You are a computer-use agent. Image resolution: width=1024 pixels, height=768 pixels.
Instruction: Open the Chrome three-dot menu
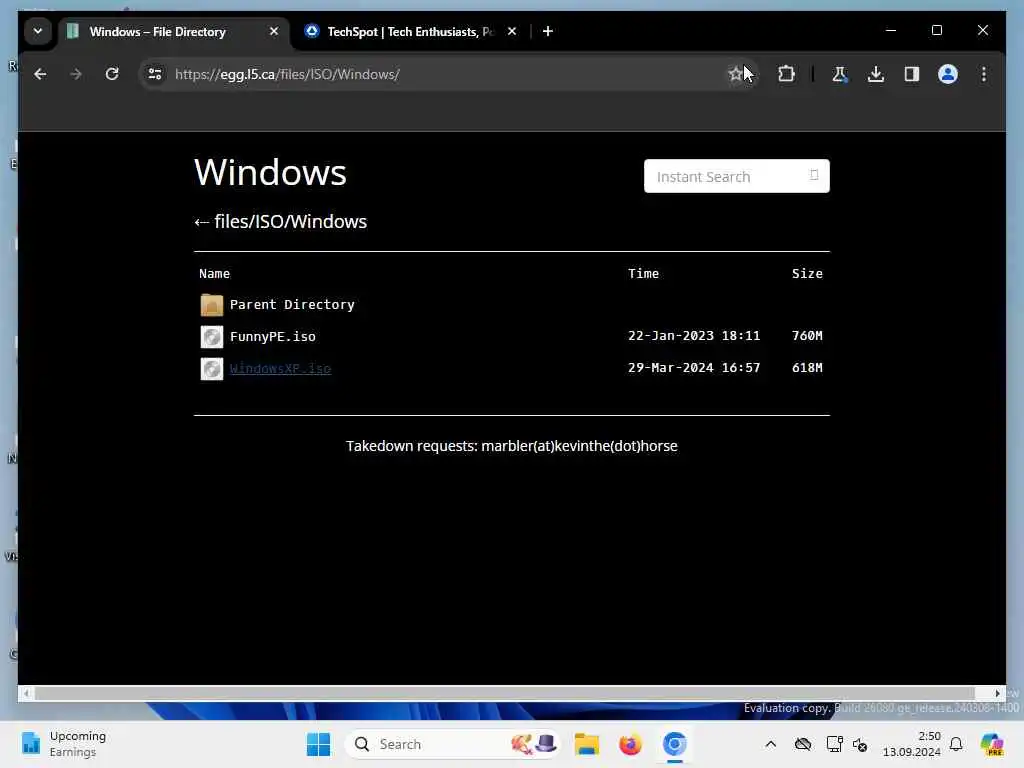click(984, 74)
